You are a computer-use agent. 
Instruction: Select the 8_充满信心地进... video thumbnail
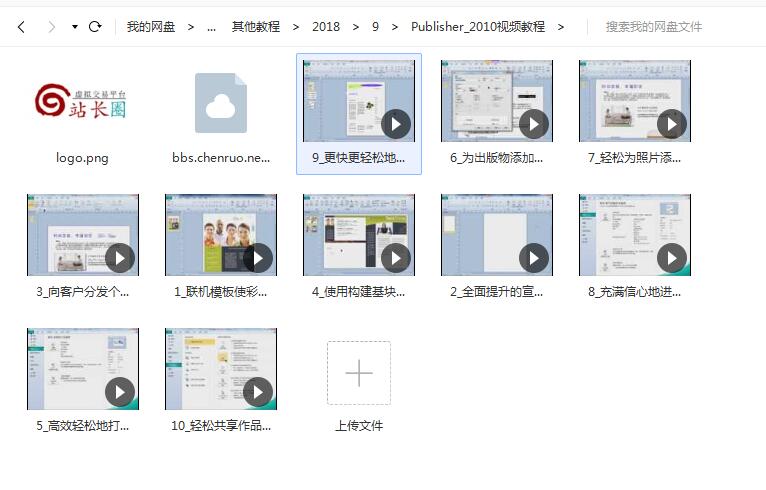click(635, 235)
